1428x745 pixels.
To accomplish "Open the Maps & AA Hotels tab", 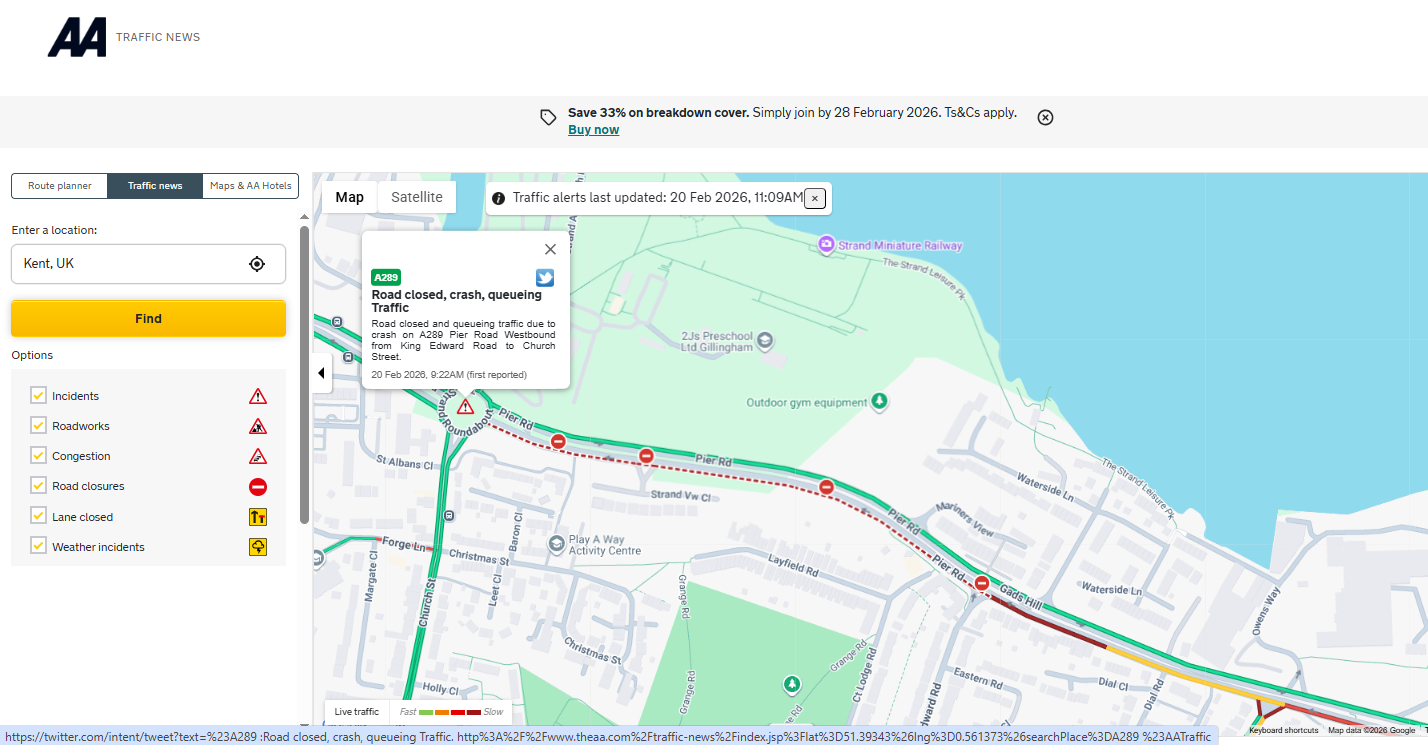I will [x=250, y=186].
